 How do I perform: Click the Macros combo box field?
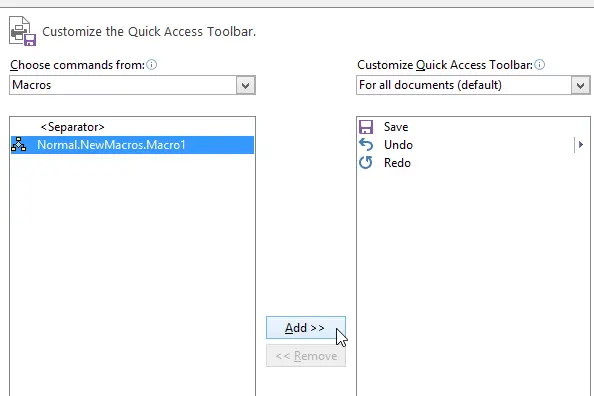(x=132, y=85)
